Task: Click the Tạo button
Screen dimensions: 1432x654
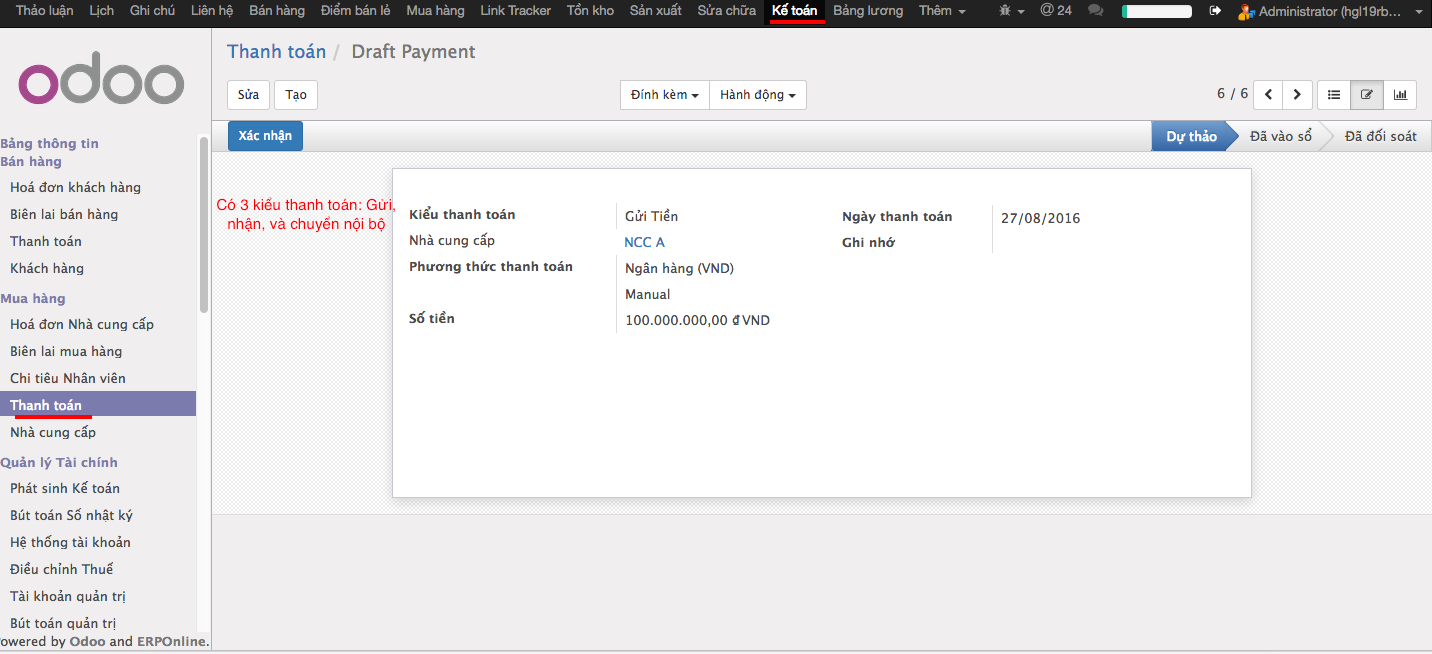Action: 296,95
